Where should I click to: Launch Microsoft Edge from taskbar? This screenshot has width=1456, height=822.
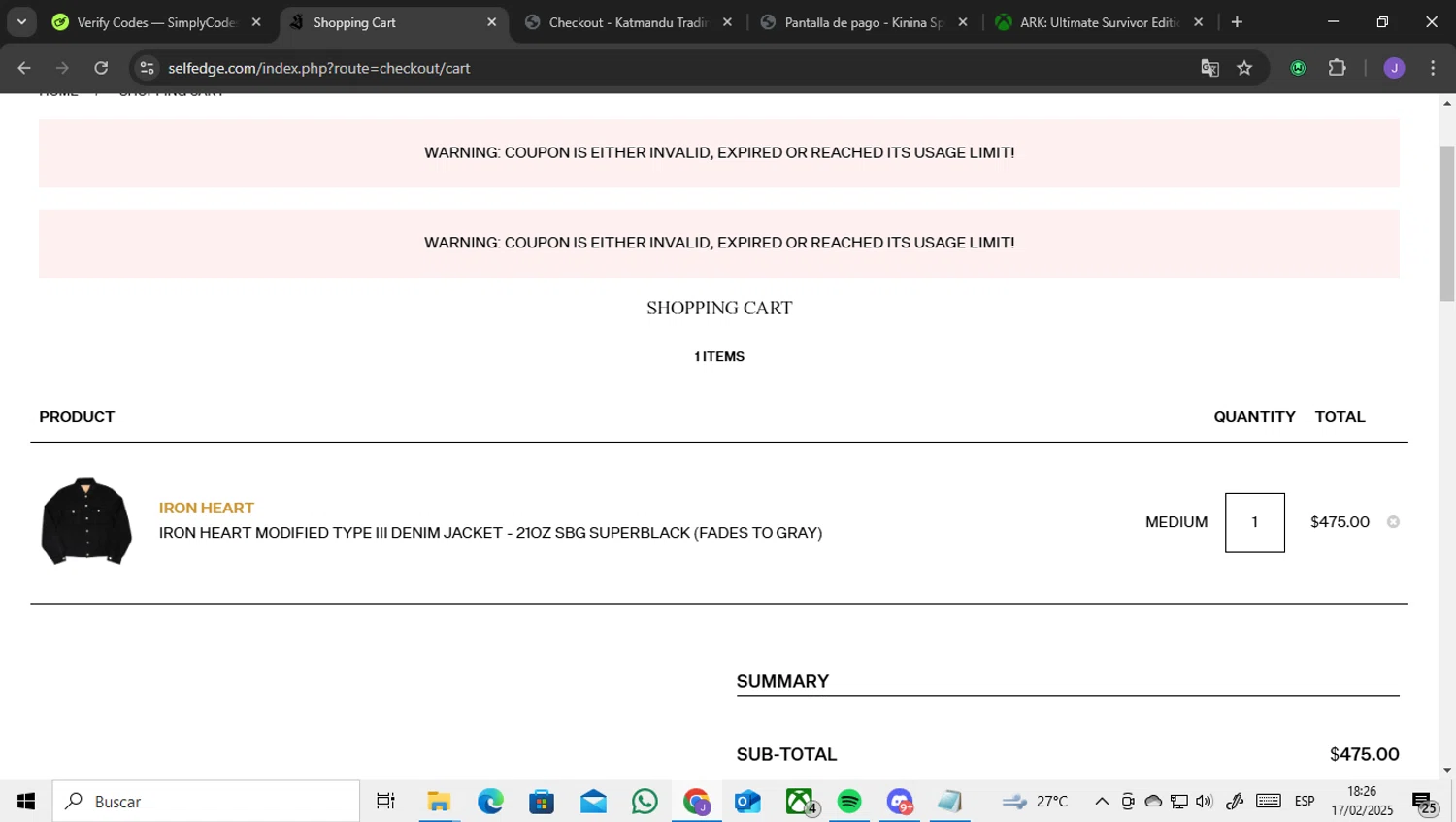pos(490,802)
